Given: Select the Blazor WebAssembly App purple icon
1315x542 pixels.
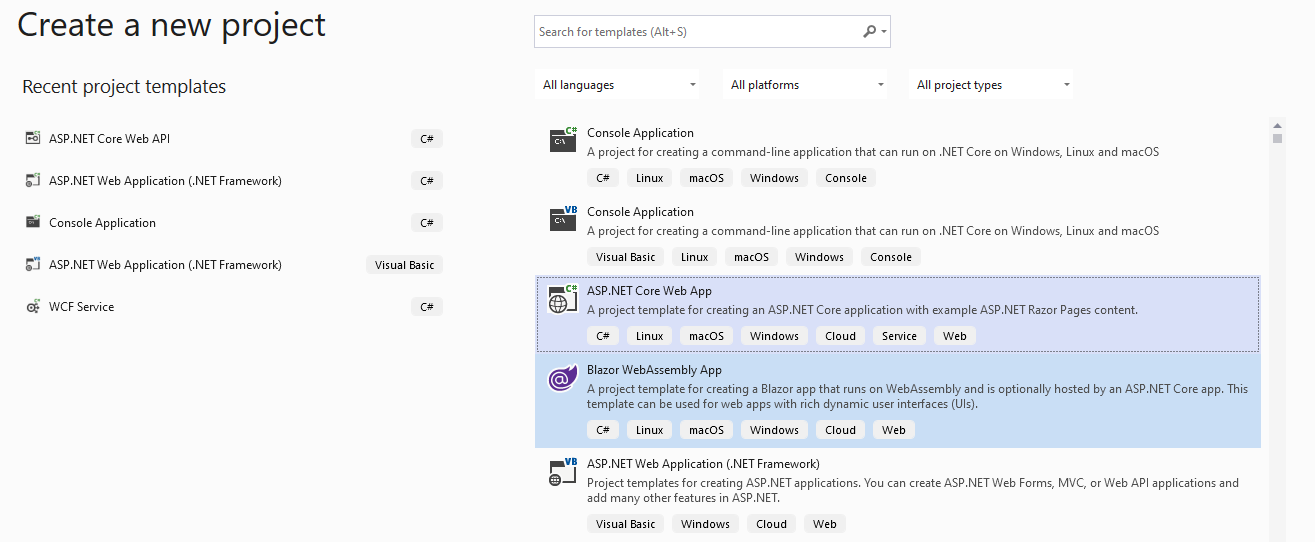Looking at the screenshot, I should pos(563,379).
